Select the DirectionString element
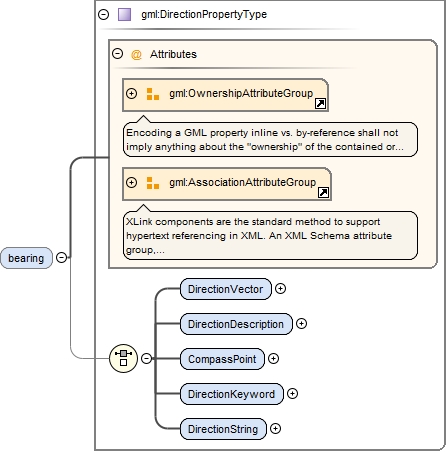447x452 pixels. click(x=223, y=429)
